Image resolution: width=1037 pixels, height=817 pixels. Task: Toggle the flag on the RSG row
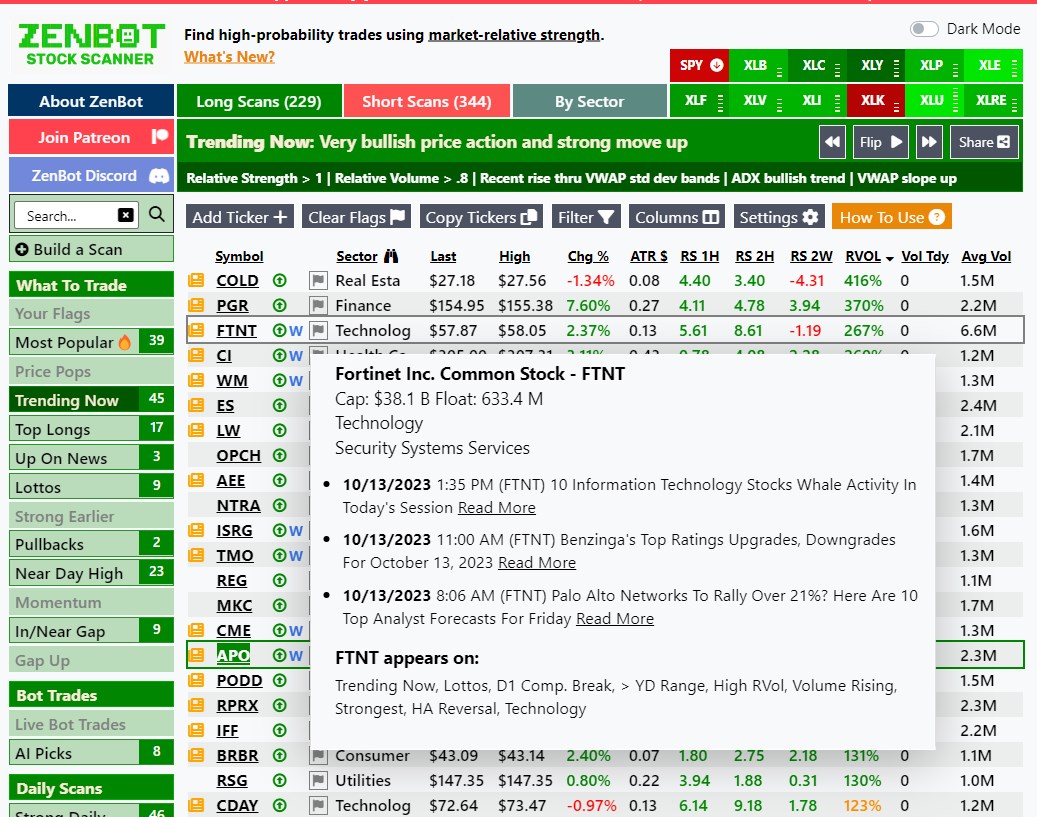(x=318, y=780)
